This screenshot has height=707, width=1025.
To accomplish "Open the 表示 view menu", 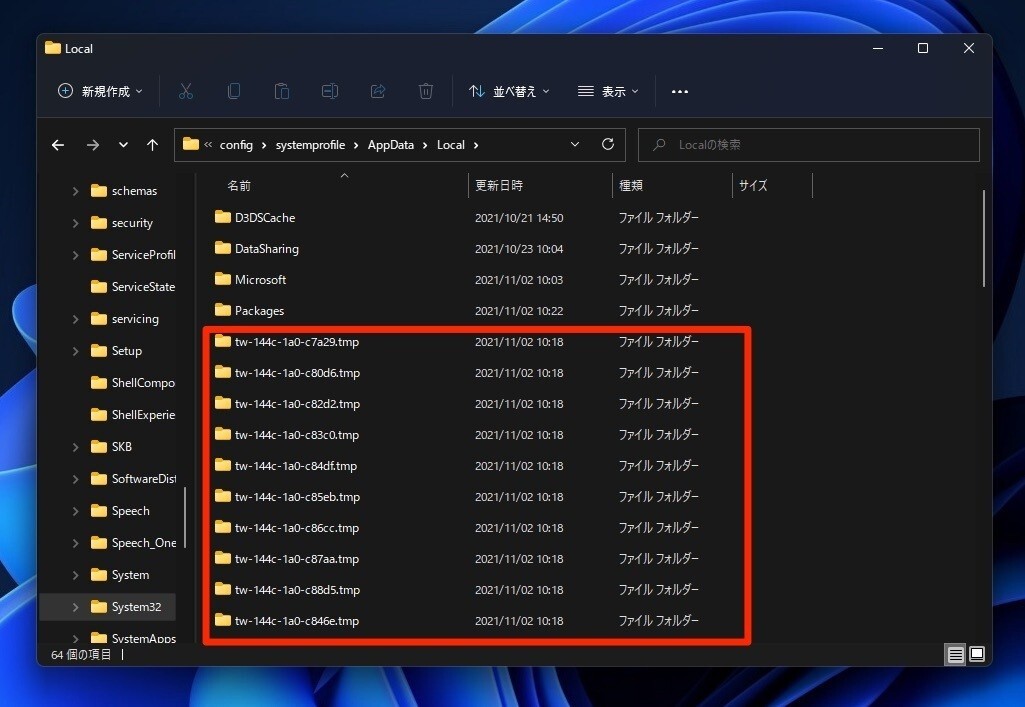I will coord(609,91).
